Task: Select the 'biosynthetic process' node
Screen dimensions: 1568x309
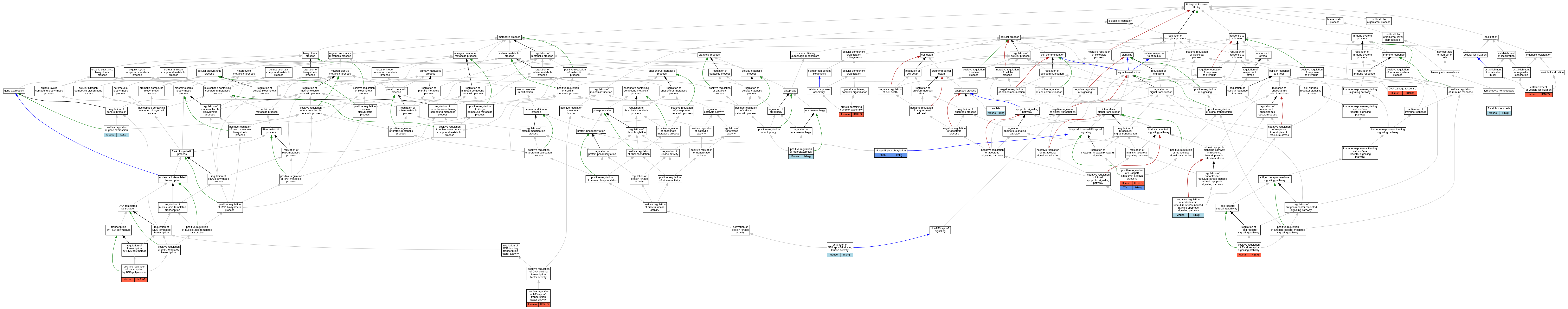Action: (310, 55)
